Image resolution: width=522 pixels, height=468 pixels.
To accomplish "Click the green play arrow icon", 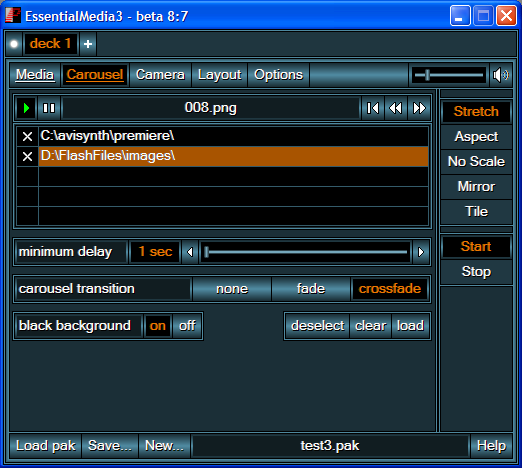I will (26, 108).
